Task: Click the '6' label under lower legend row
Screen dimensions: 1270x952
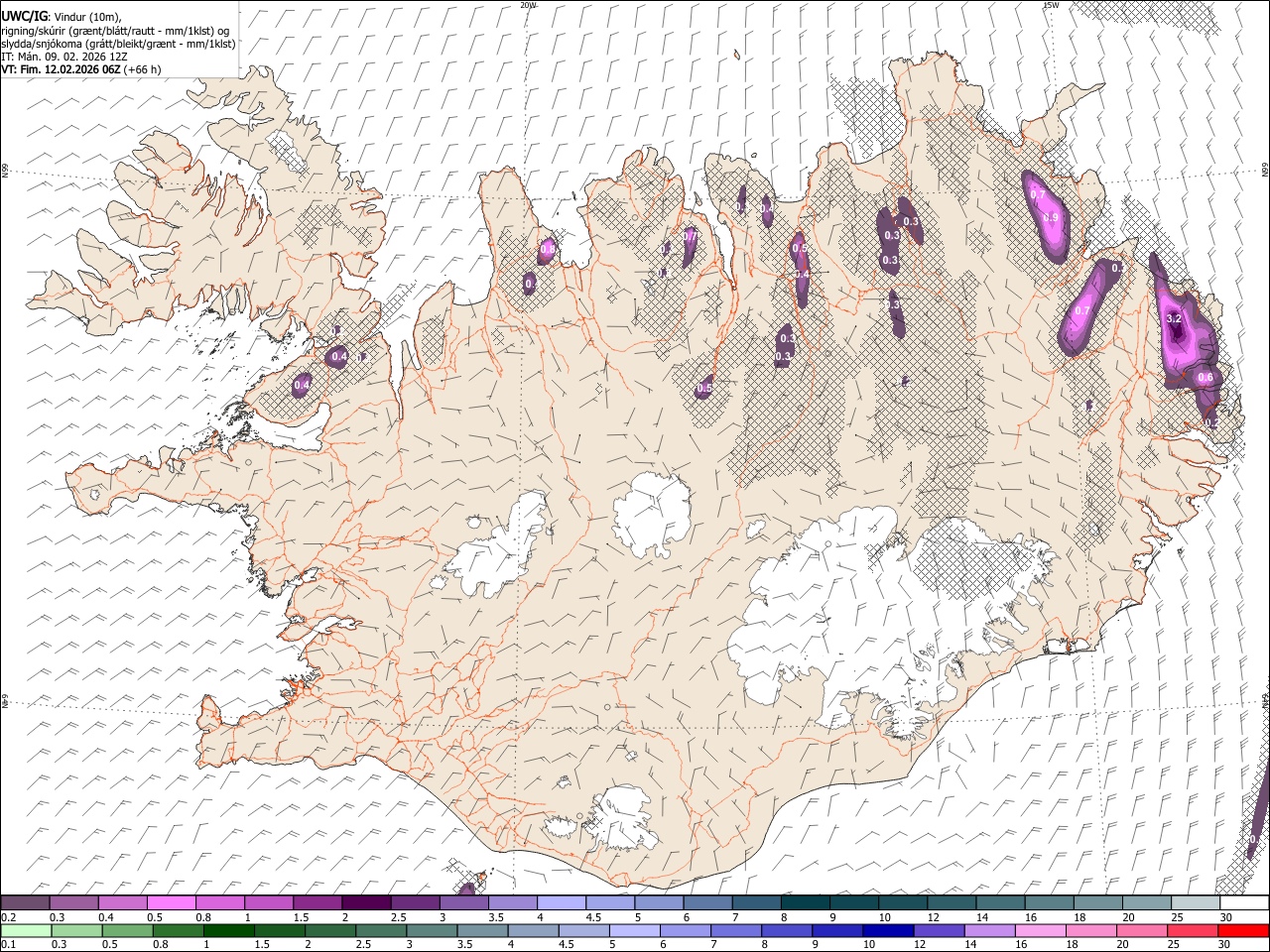Action: tap(661, 945)
